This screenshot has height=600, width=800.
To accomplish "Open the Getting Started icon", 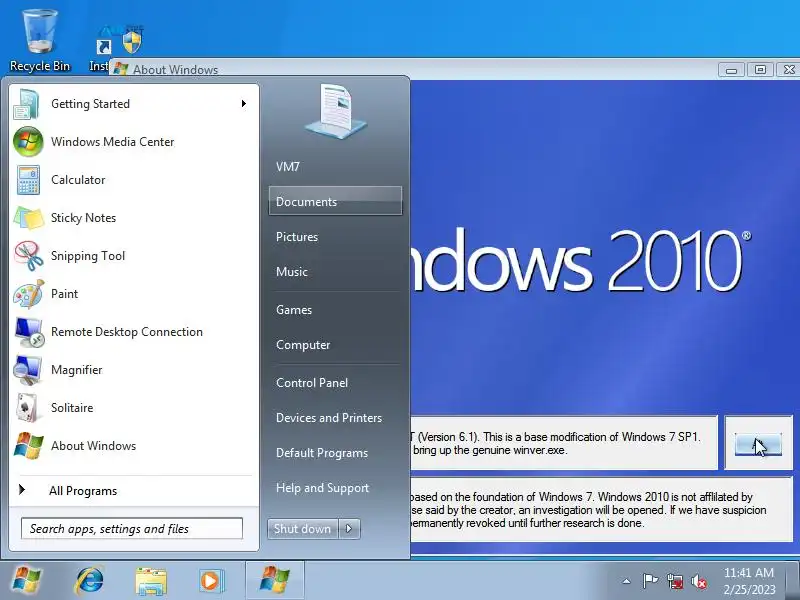I will (27, 104).
